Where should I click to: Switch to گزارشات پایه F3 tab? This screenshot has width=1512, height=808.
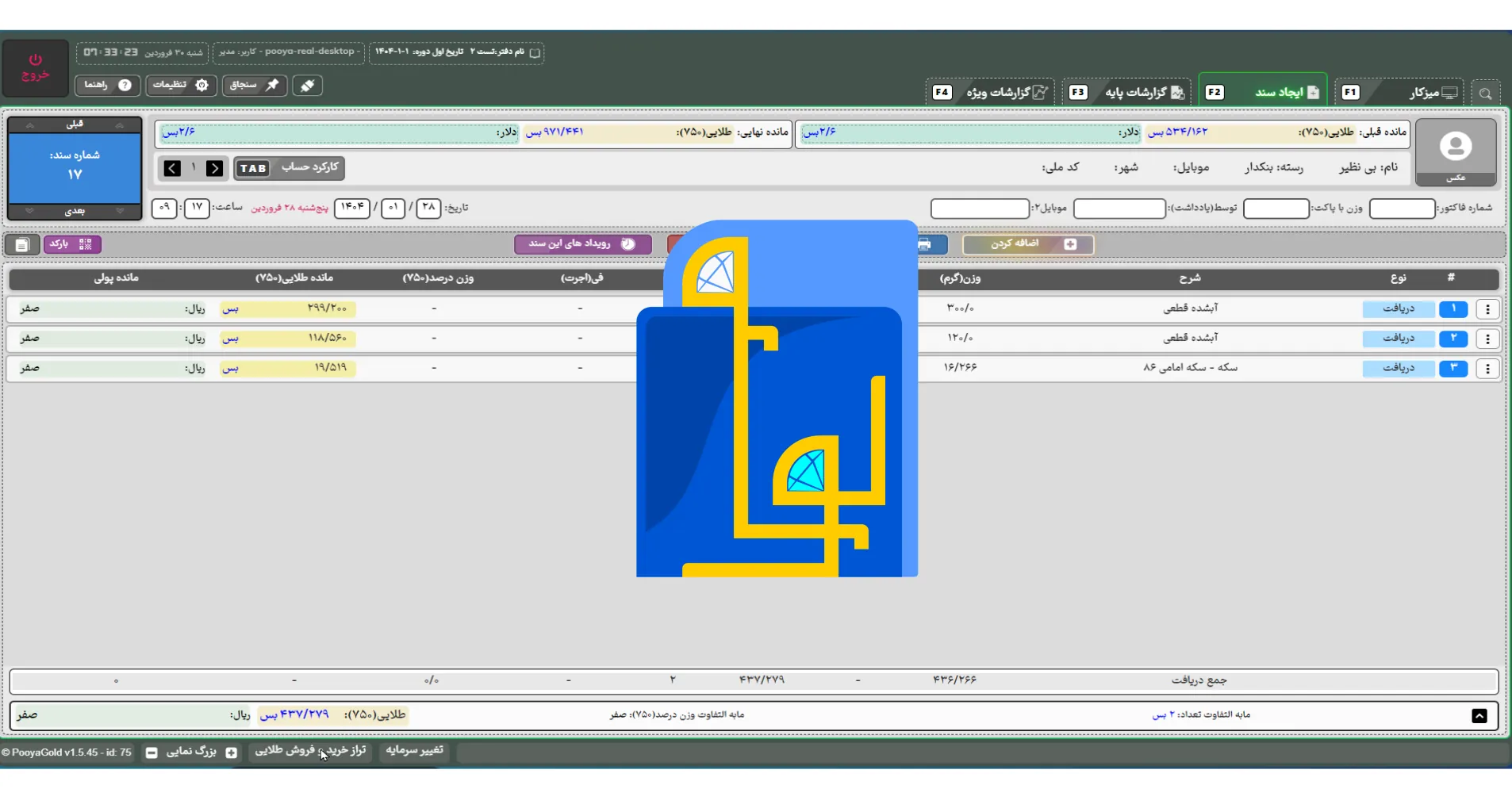pyautogui.click(x=1127, y=93)
